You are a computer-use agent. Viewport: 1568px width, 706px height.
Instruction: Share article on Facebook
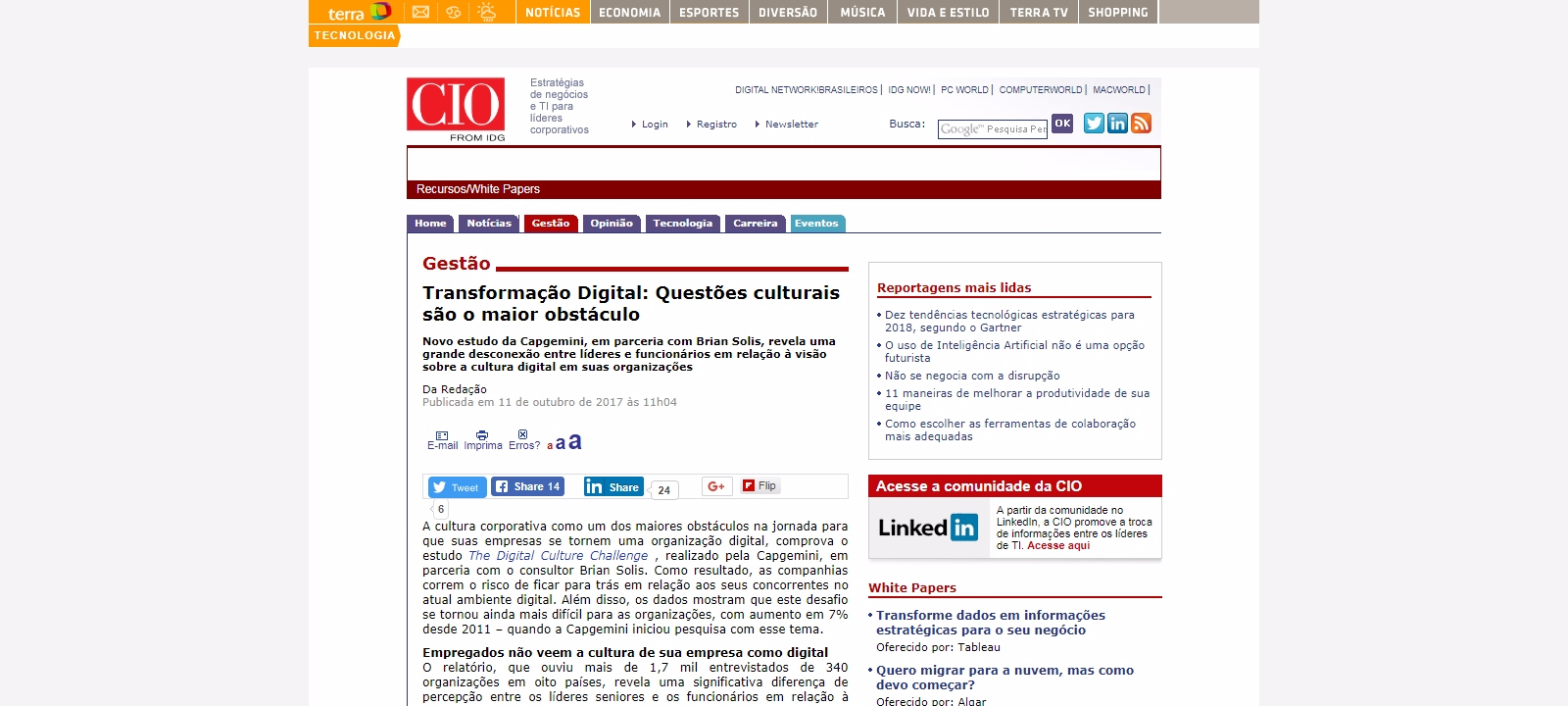527,486
